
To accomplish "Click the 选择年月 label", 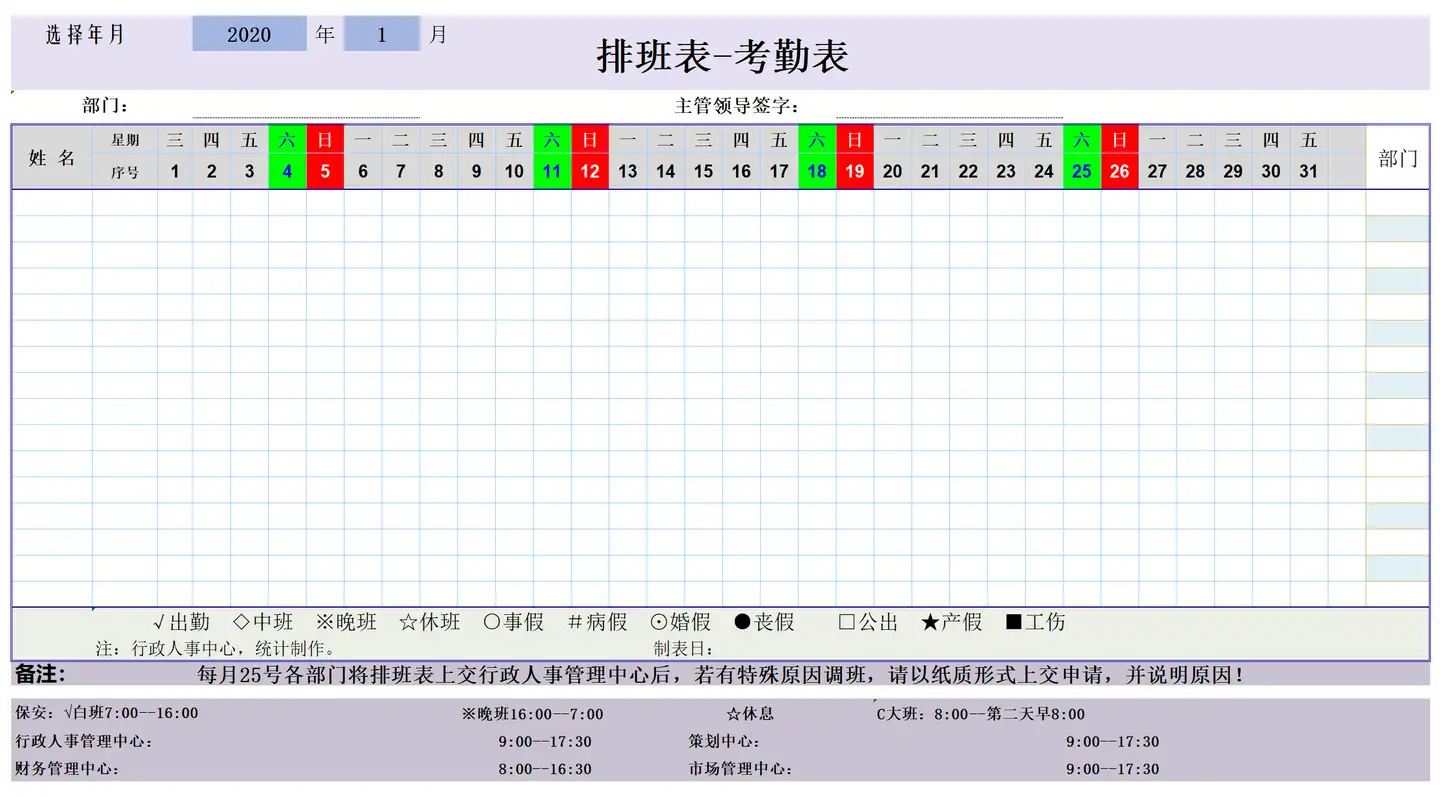I will click(x=85, y=35).
